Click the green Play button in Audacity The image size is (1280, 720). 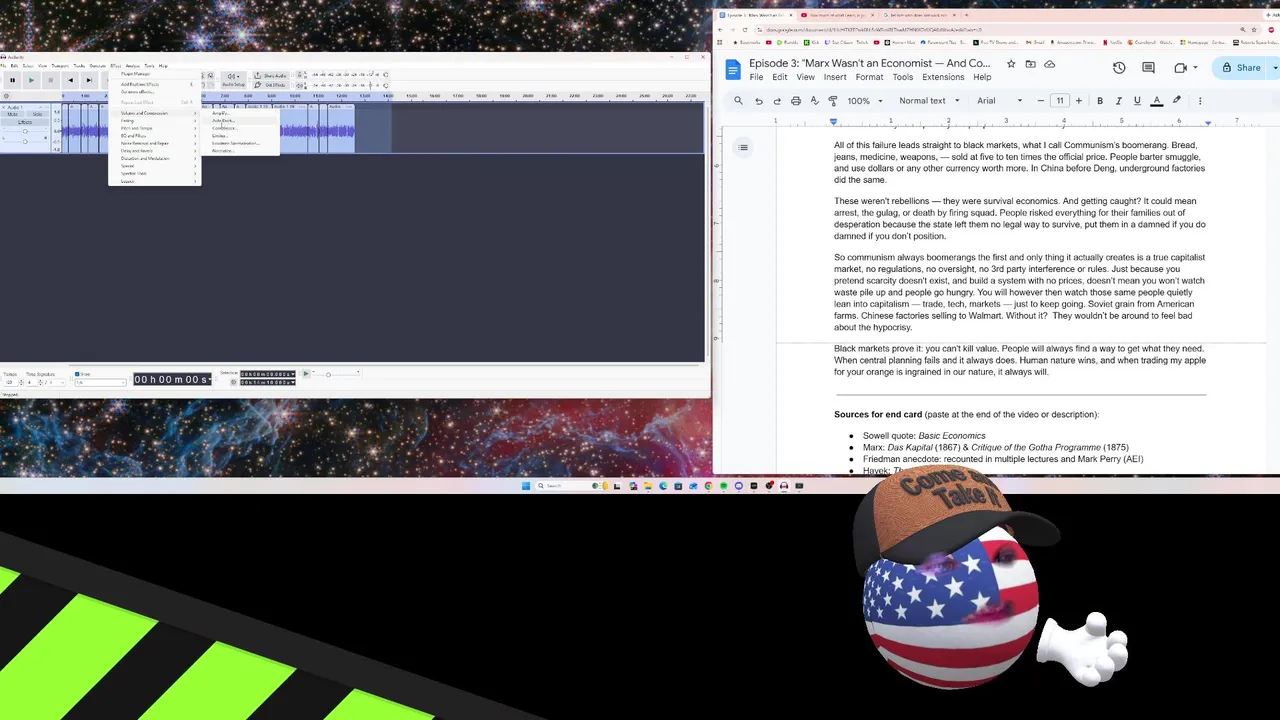tap(31, 80)
